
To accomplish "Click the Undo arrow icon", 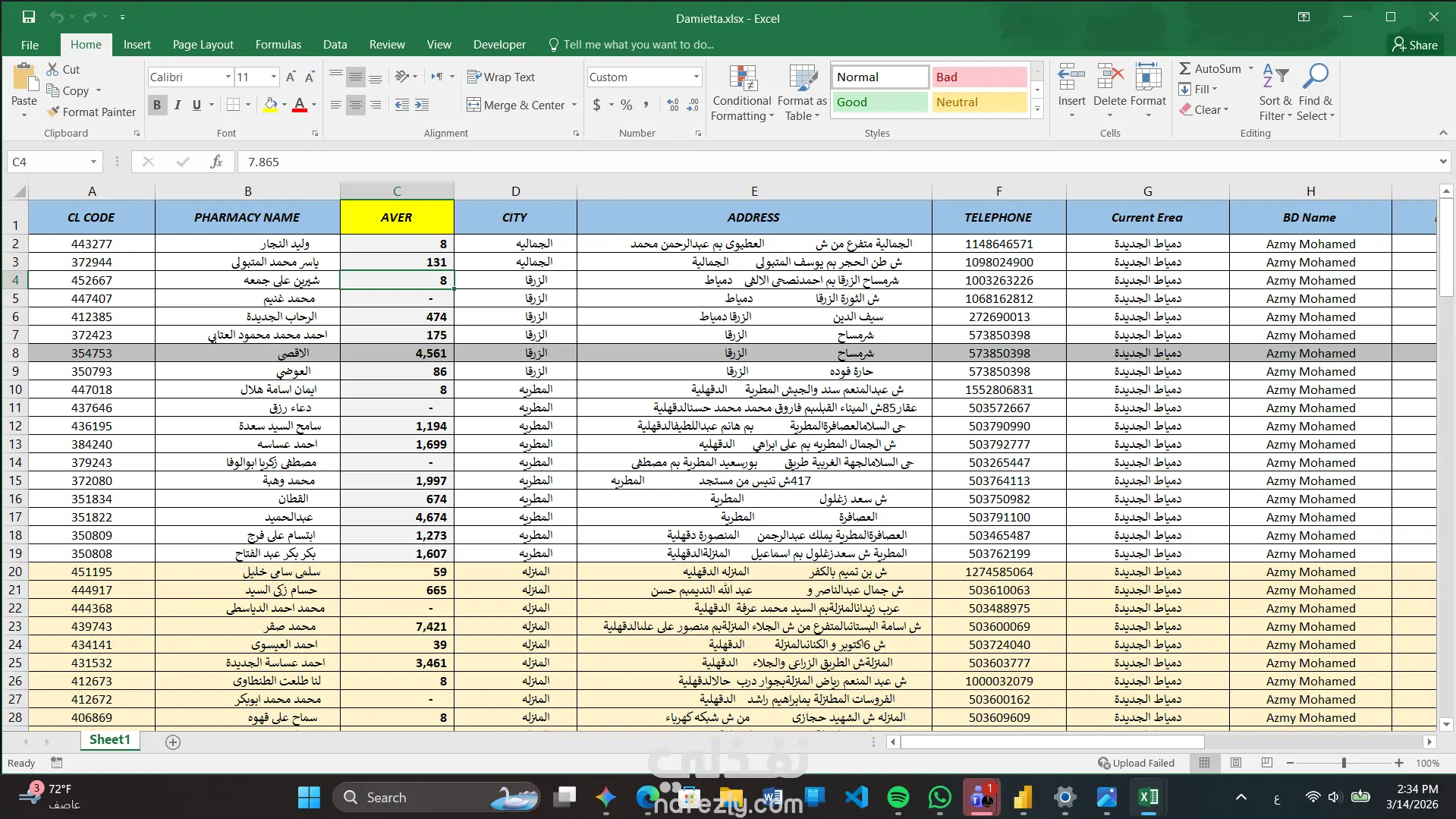I will pos(56,17).
